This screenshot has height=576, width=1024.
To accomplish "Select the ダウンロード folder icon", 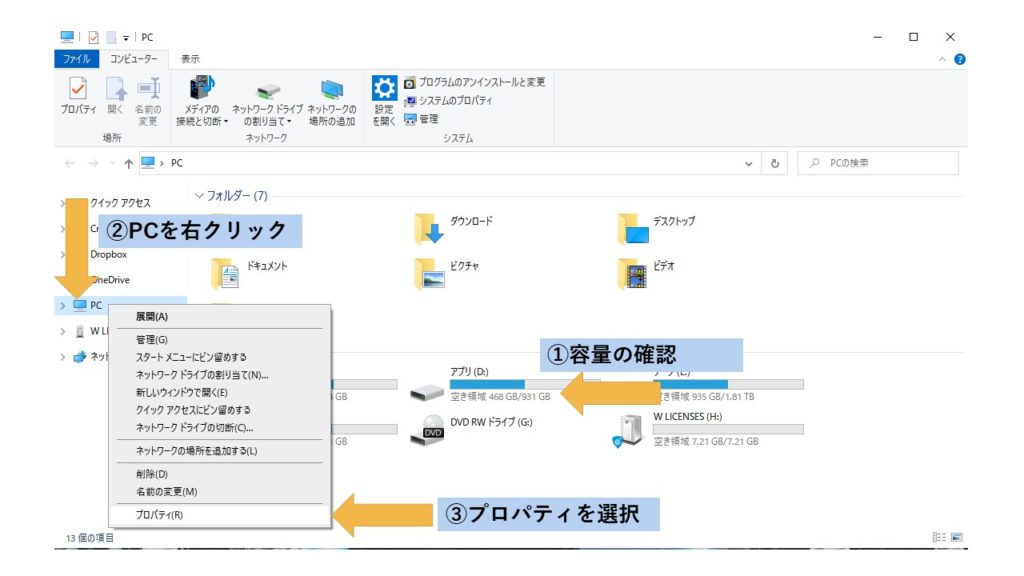I will pos(429,229).
